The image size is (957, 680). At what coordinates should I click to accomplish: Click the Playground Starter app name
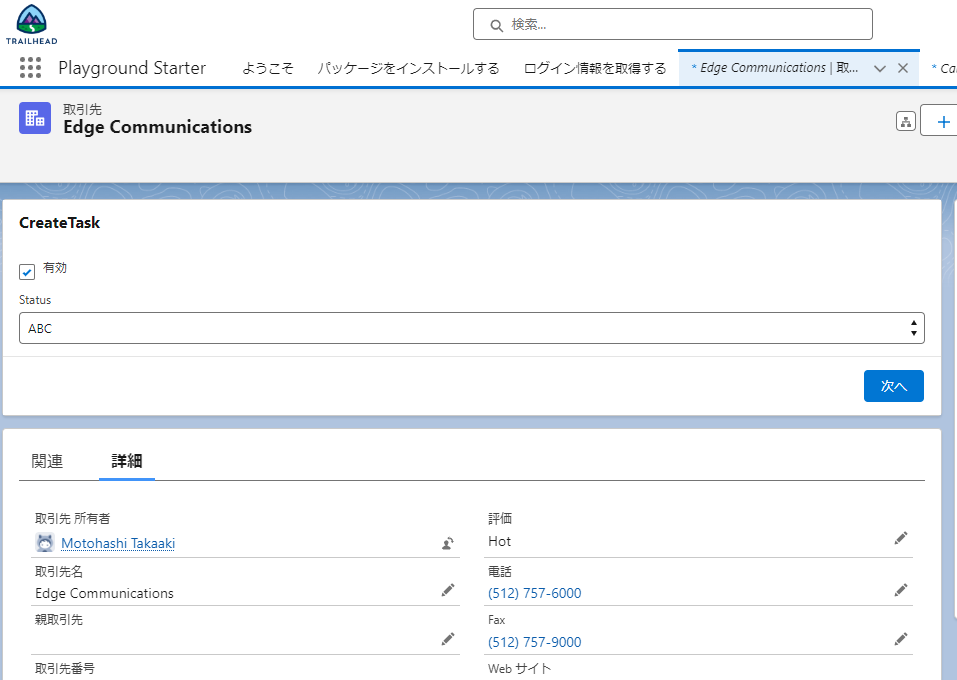132,68
